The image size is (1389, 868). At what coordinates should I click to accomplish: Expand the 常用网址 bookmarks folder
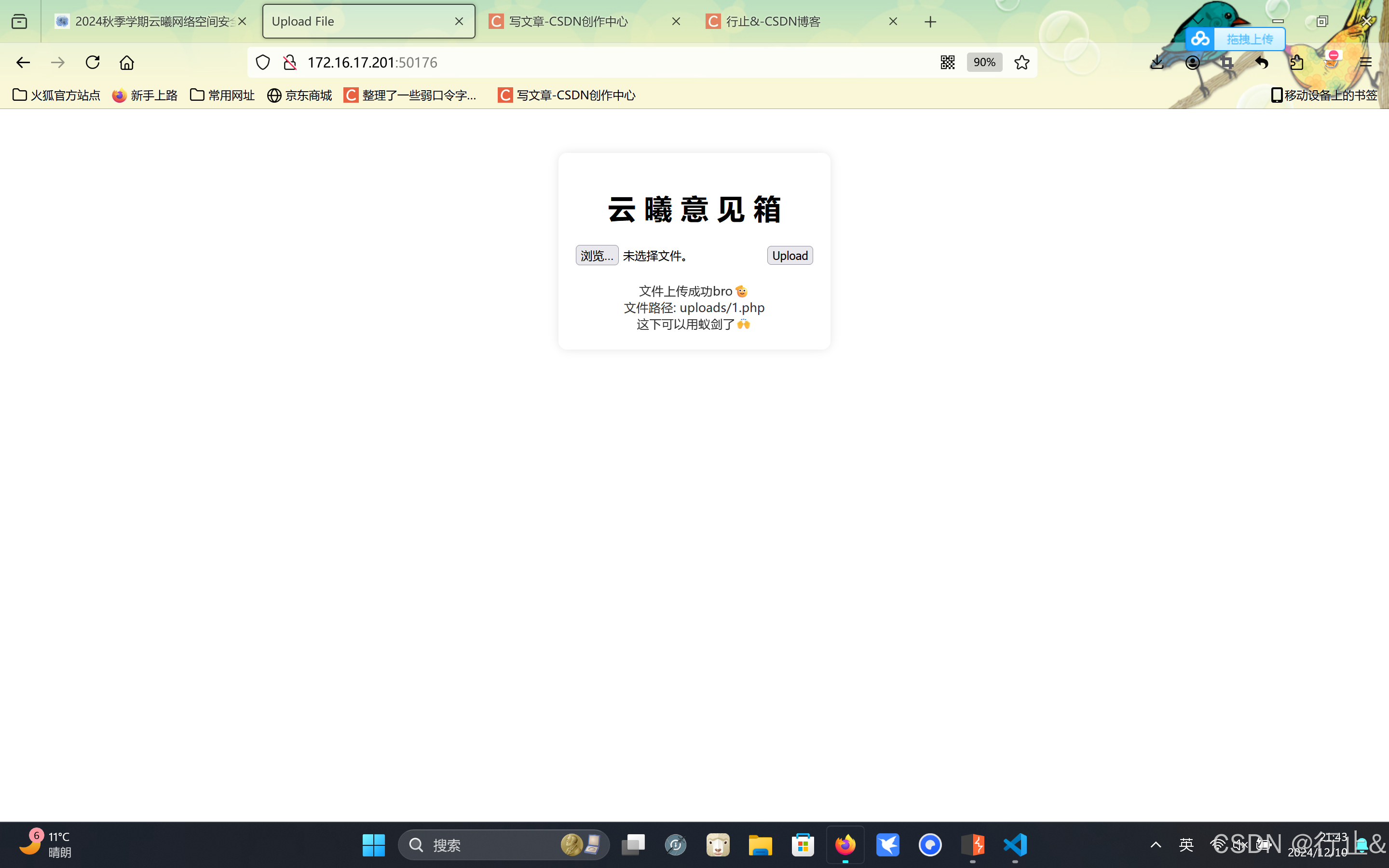222,95
